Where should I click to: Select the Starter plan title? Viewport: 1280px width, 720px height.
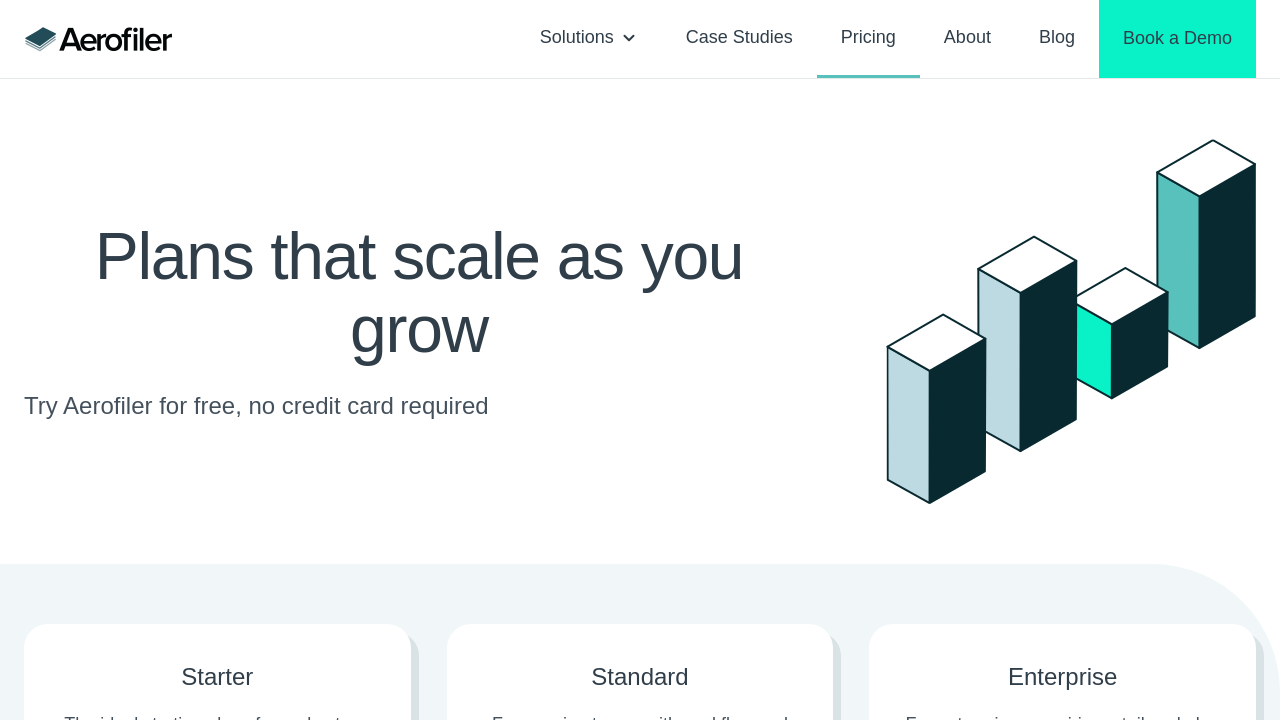pos(217,677)
